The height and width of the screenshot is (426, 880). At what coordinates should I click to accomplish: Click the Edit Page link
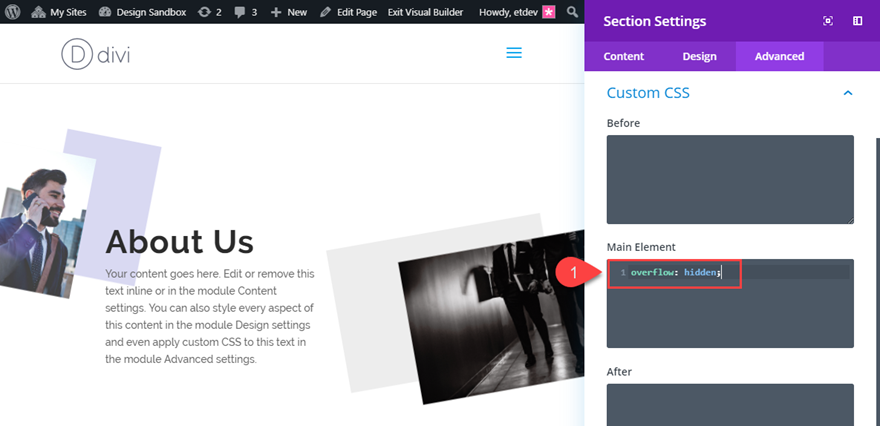(349, 12)
